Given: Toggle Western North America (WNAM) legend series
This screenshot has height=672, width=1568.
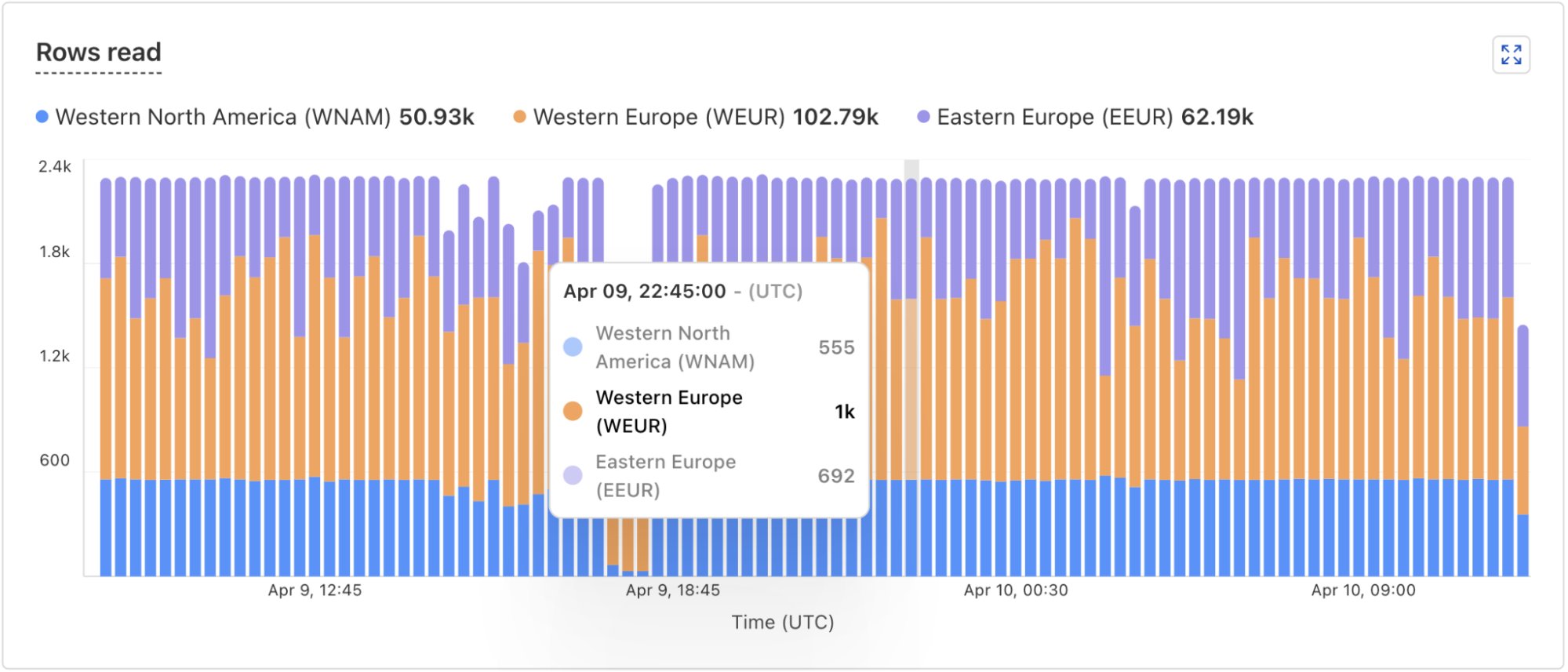Looking at the screenshot, I should (x=223, y=117).
